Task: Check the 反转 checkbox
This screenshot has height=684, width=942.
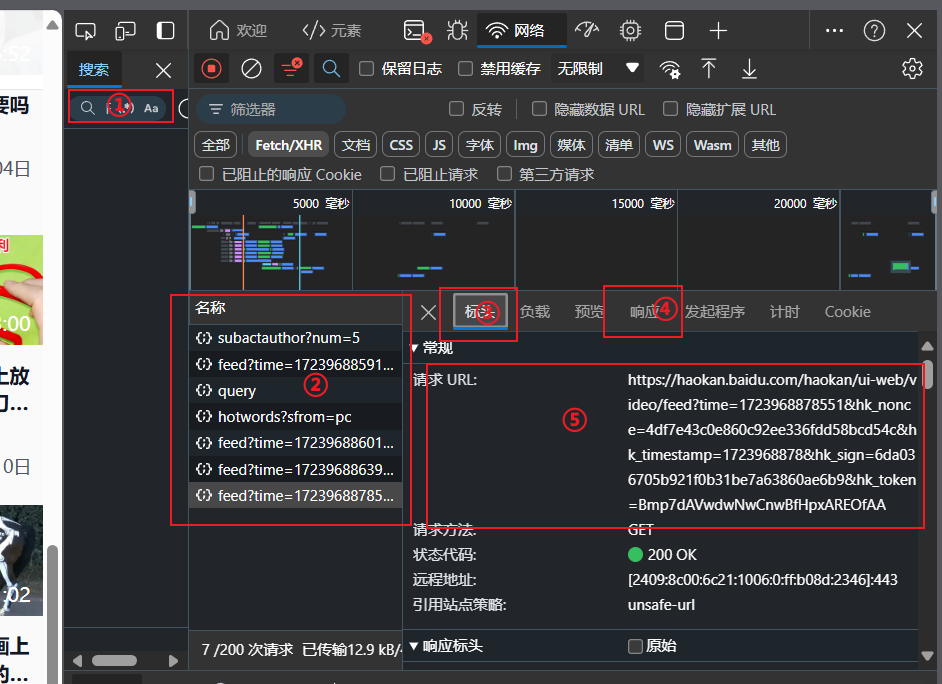Action: (x=457, y=109)
